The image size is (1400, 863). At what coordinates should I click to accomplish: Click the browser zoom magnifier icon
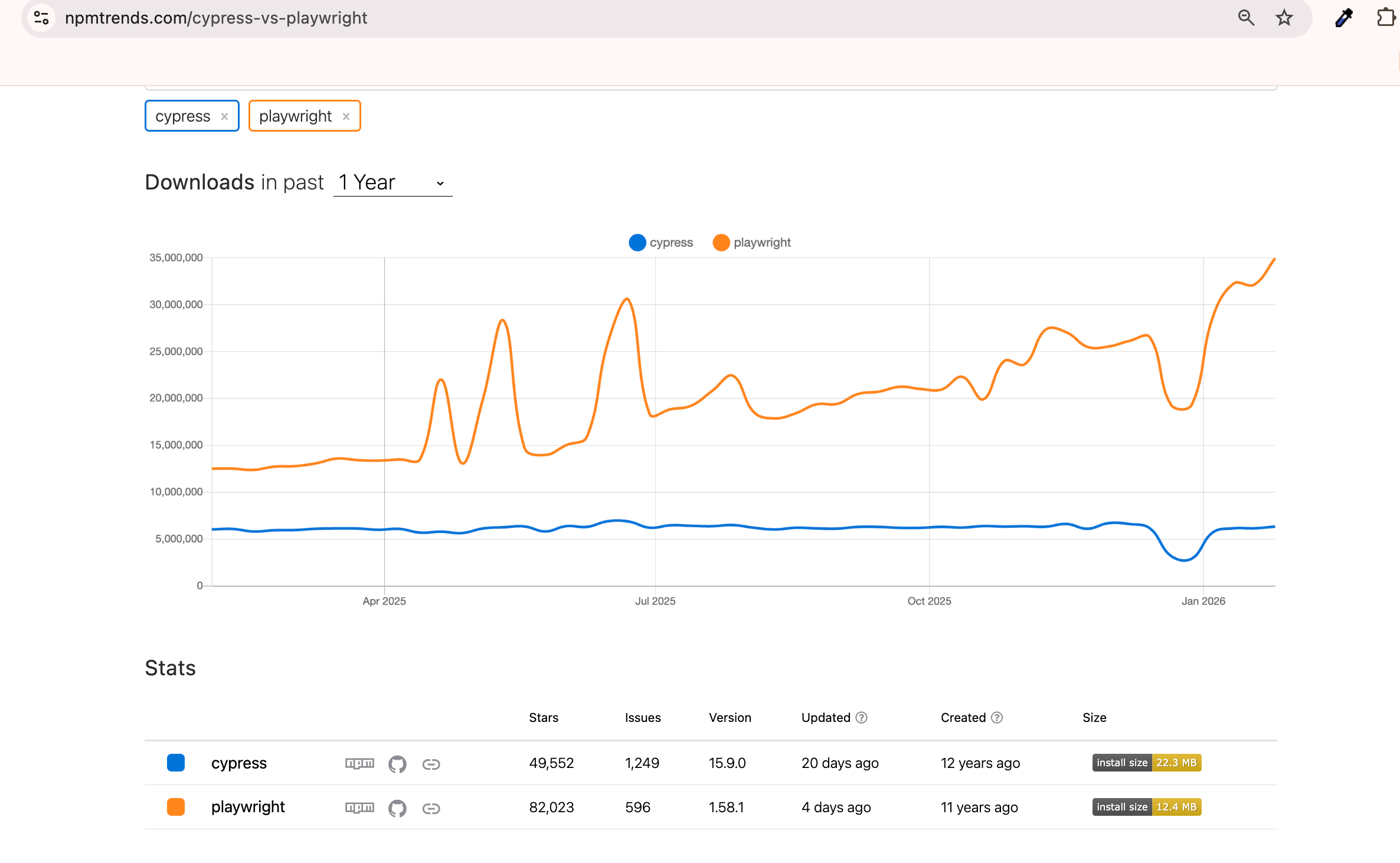(x=1246, y=18)
